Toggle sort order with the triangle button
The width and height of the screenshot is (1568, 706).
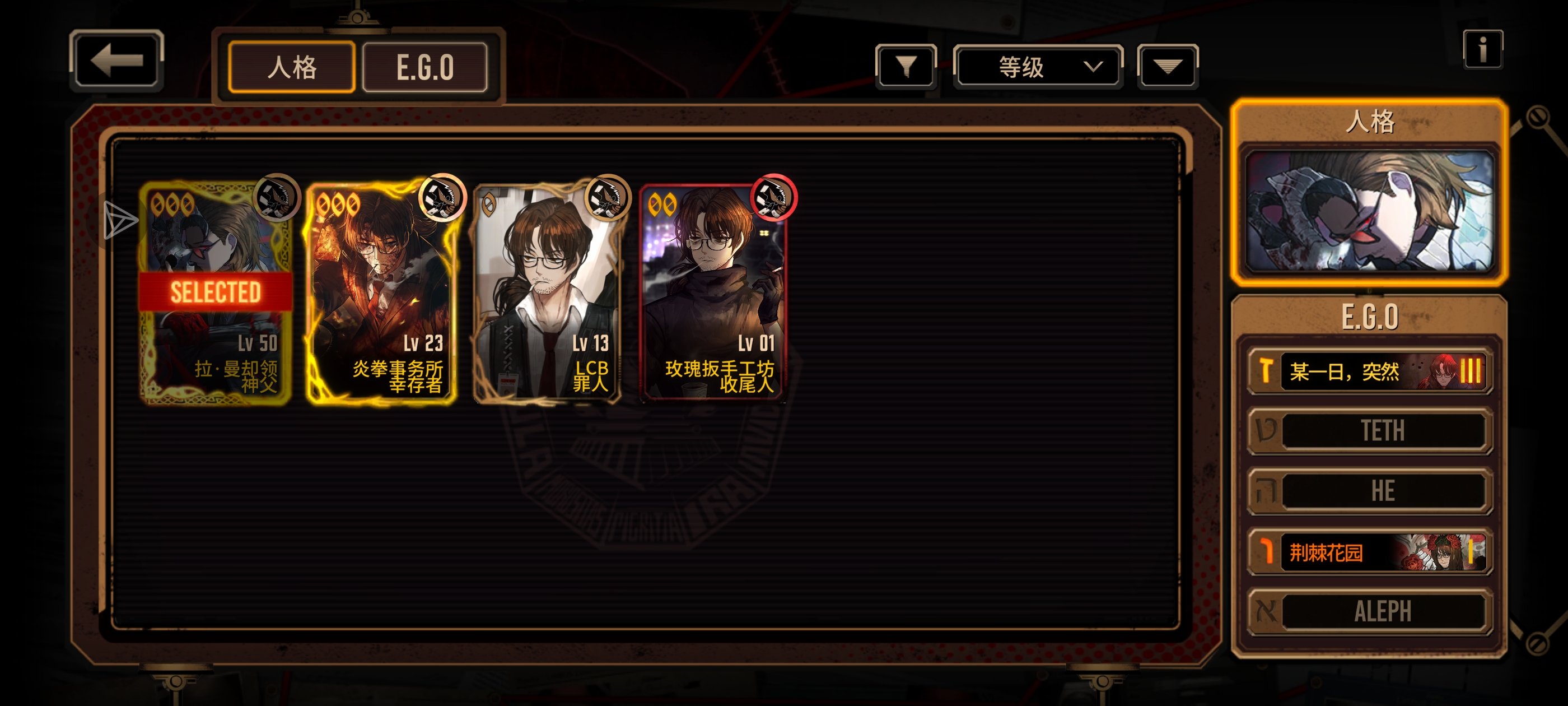coord(1168,66)
